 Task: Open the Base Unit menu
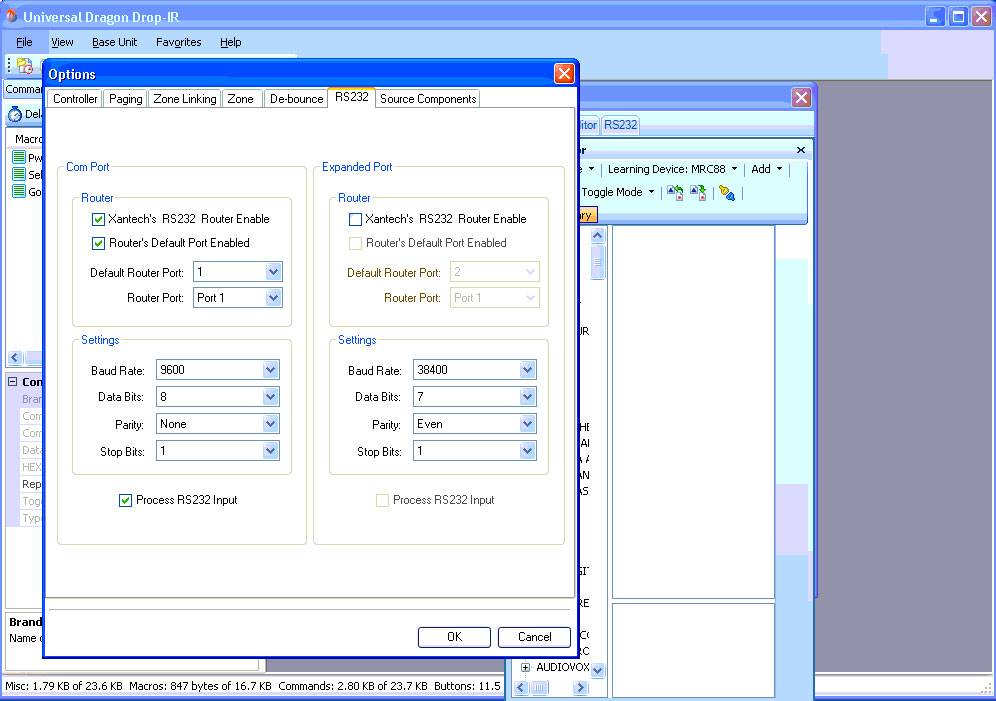click(x=114, y=43)
